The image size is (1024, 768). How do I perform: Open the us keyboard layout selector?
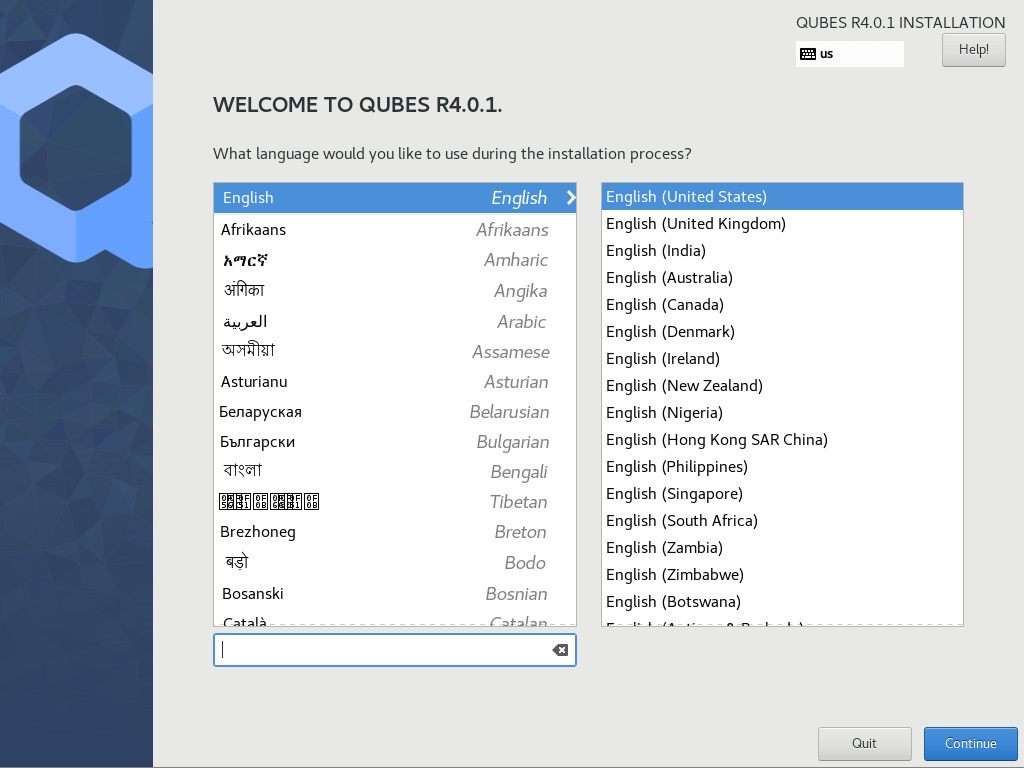(849, 54)
